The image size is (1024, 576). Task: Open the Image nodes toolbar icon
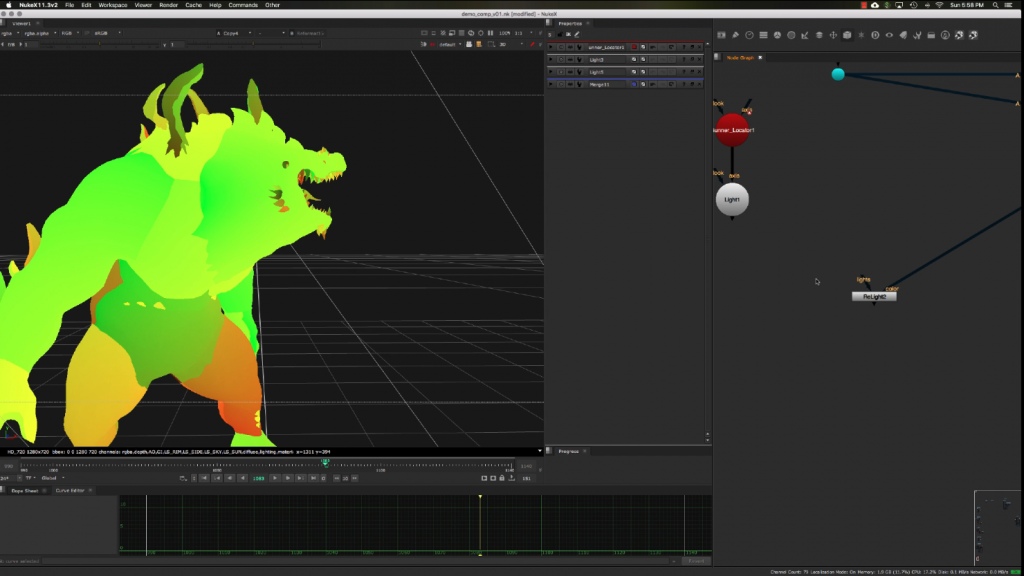coord(720,35)
